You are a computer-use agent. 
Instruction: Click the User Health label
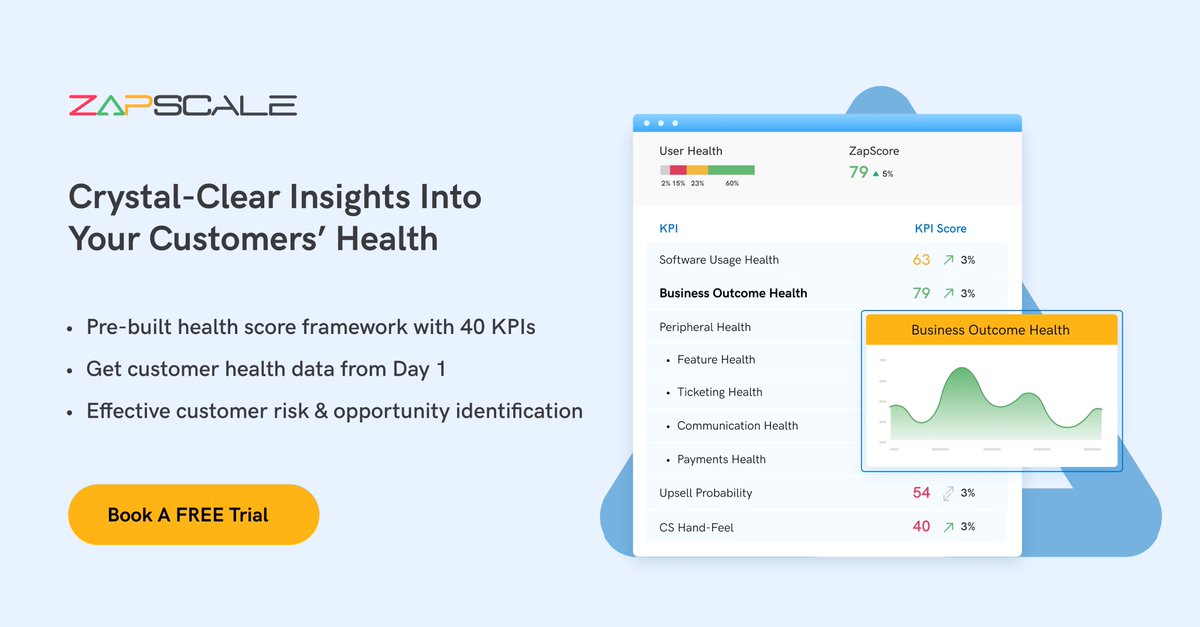(691, 151)
